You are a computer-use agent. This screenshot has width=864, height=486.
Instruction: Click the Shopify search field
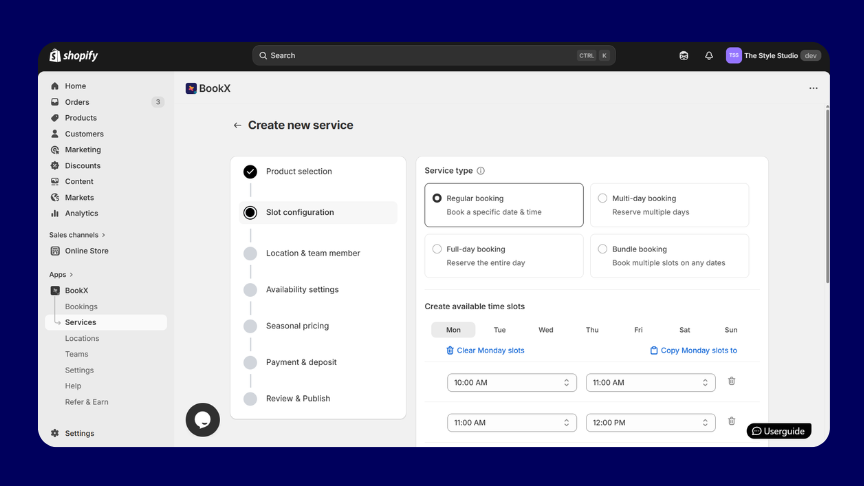coord(434,56)
